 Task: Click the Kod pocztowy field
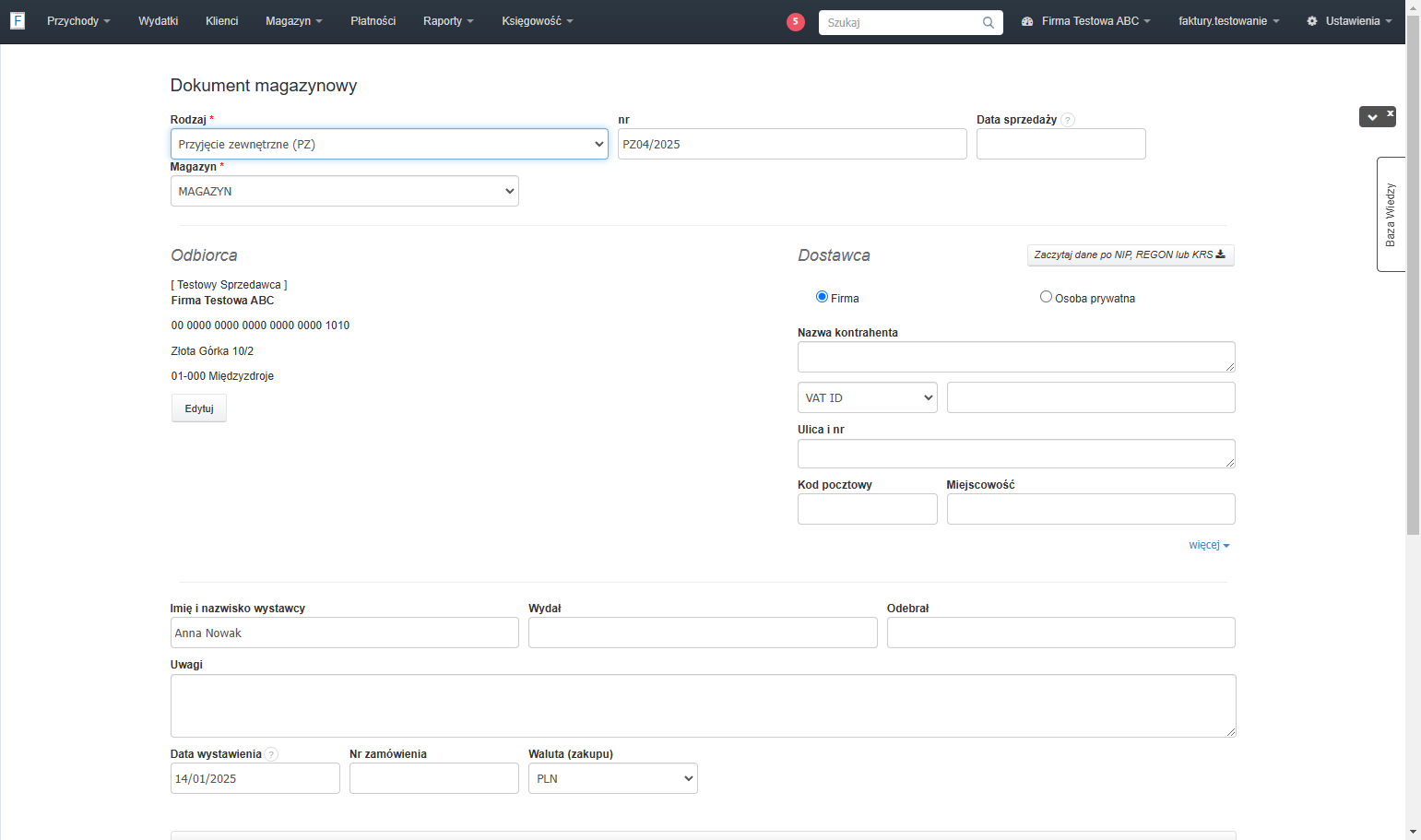click(x=868, y=509)
